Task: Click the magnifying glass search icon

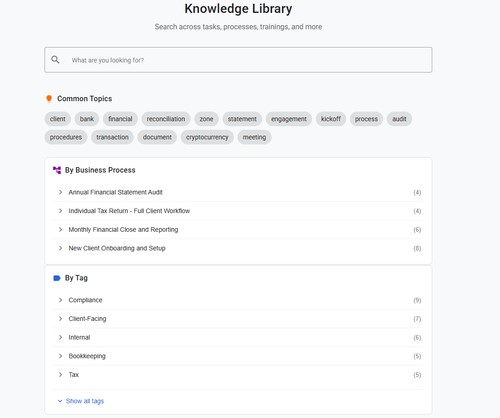Action: pos(55,60)
